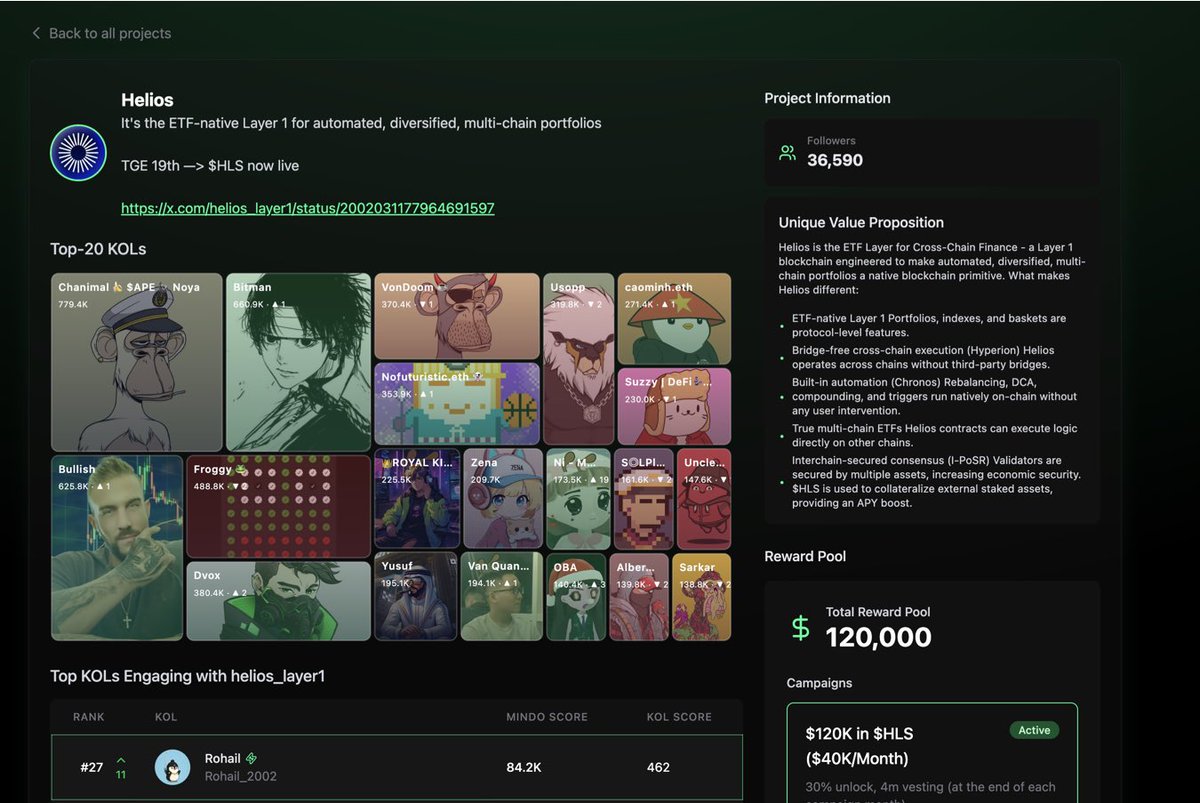Screen dimensions: 1200x803
Task: Click the Reward Pool heading
Action: click(805, 556)
